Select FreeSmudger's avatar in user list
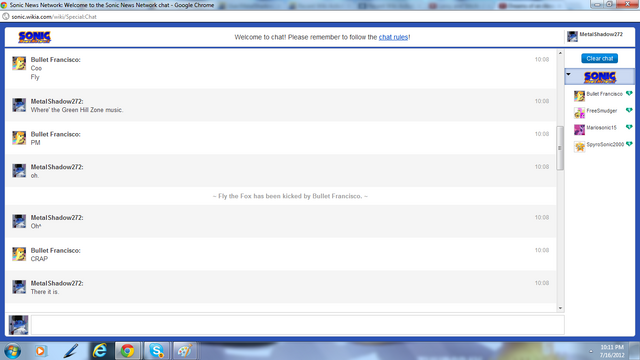This screenshot has height=360, width=640. click(x=579, y=113)
